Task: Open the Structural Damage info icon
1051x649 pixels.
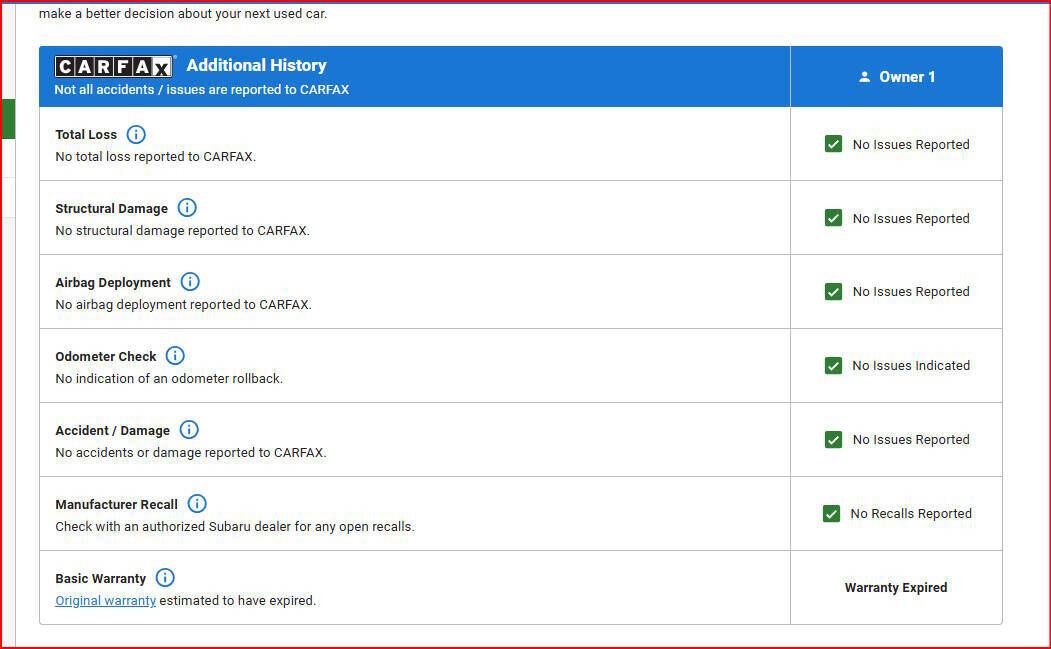Action: (x=187, y=208)
